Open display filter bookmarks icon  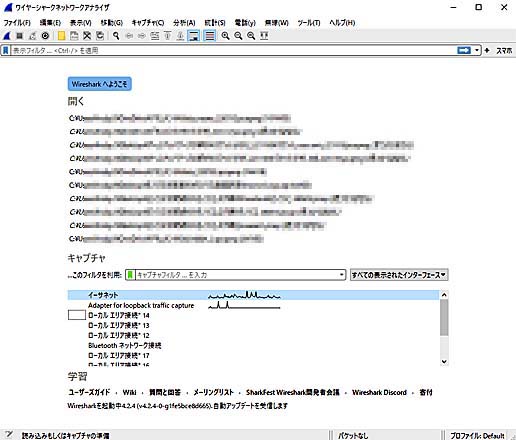click(x=6, y=50)
